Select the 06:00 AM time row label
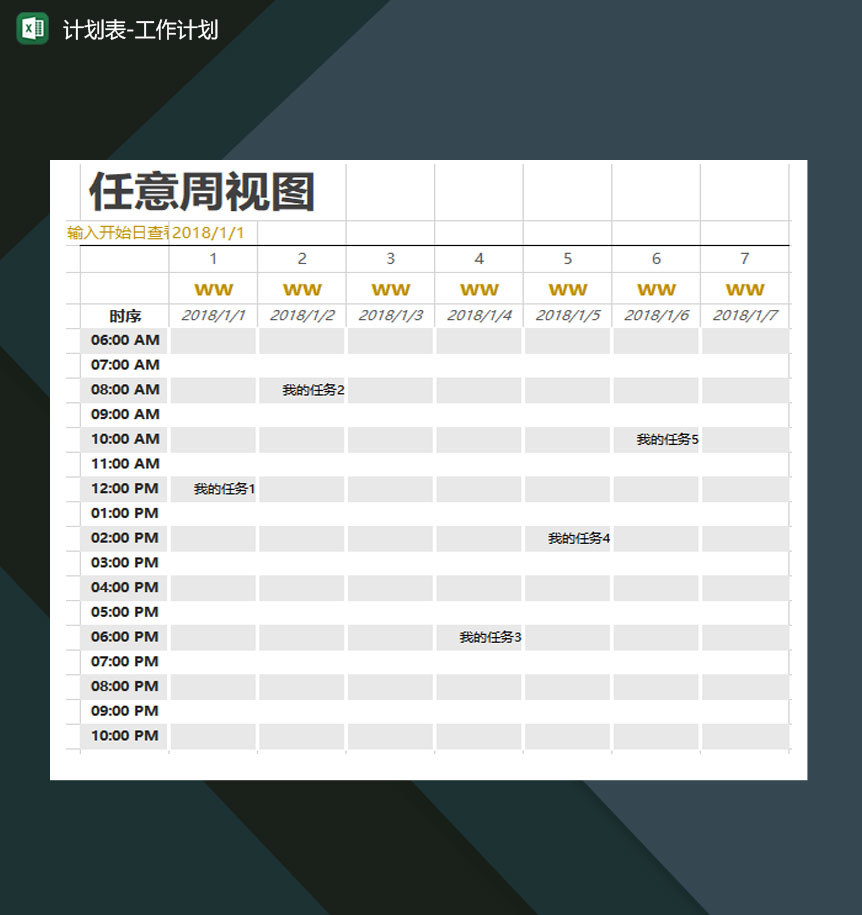Screen dimensions: 862x915 [x=124, y=340]
